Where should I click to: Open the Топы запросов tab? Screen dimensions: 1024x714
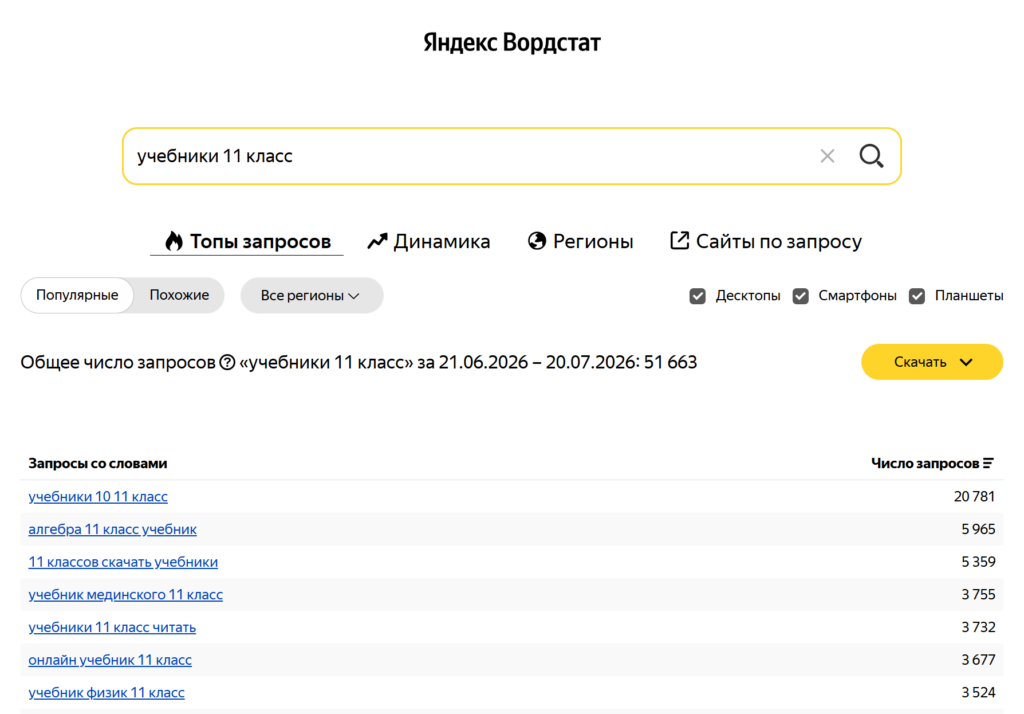pyautogui.click(x=248, y=241)
